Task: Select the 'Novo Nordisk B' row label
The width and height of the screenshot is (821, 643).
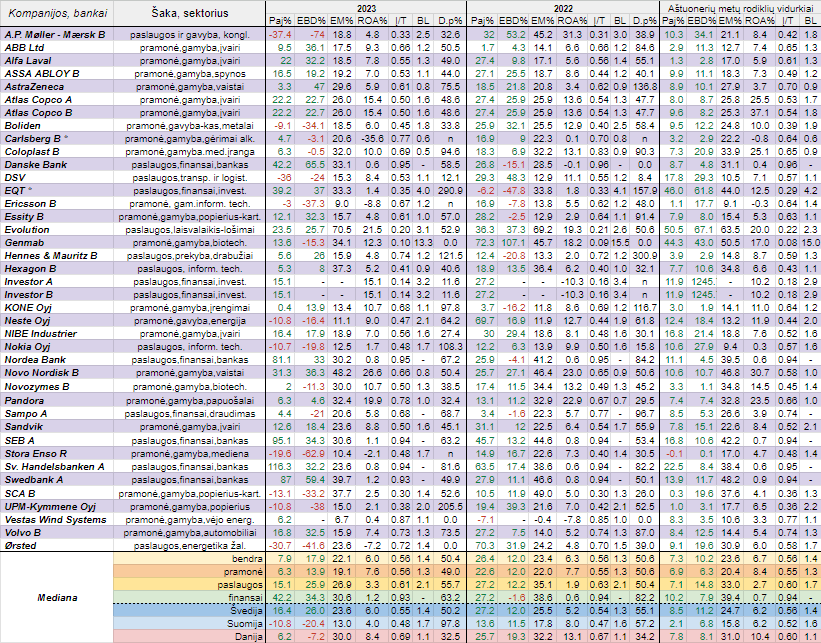Action: pyautogui.click(x=57, y=372)
